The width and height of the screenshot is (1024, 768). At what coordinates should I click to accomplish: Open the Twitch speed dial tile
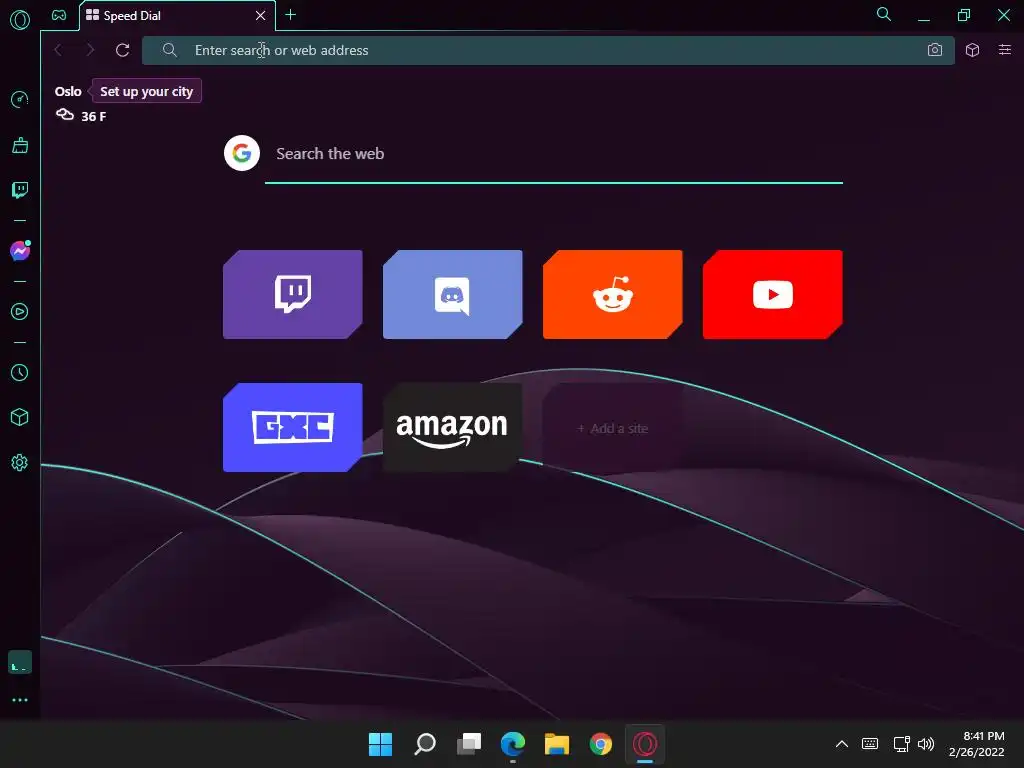point(293,295)
